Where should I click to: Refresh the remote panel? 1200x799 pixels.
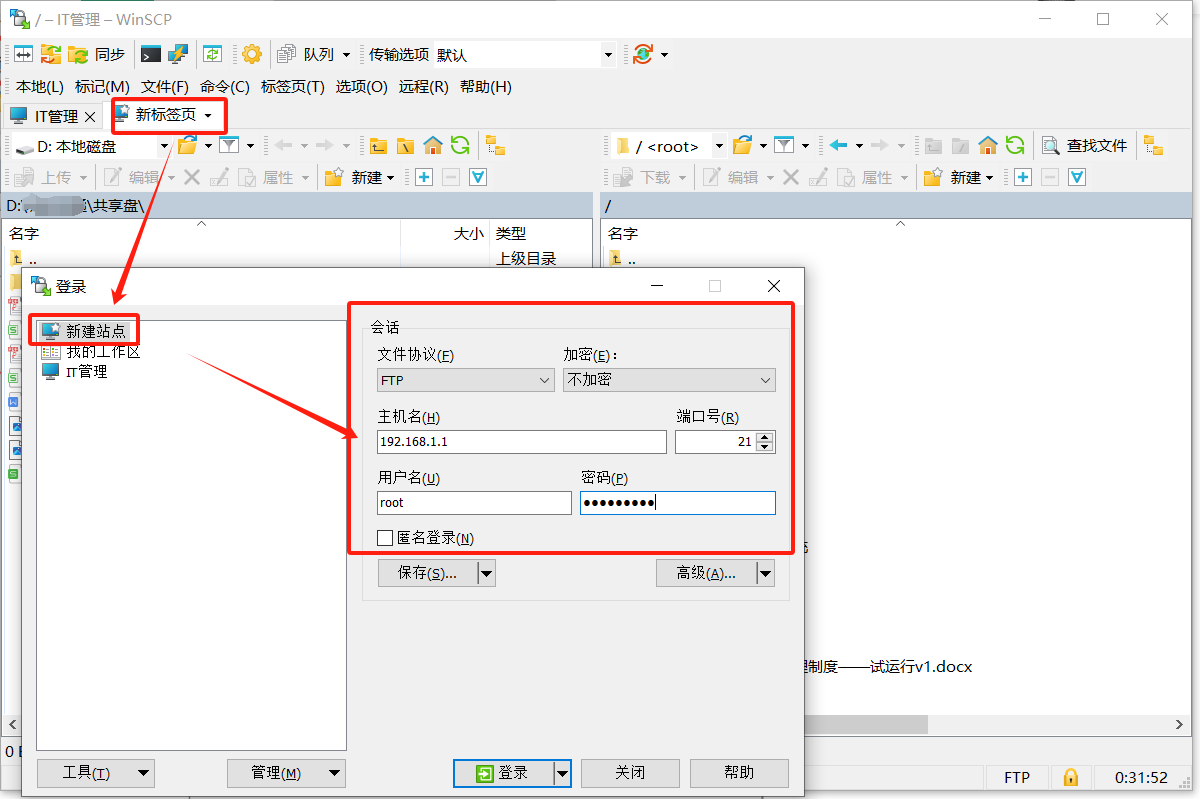1015,146
